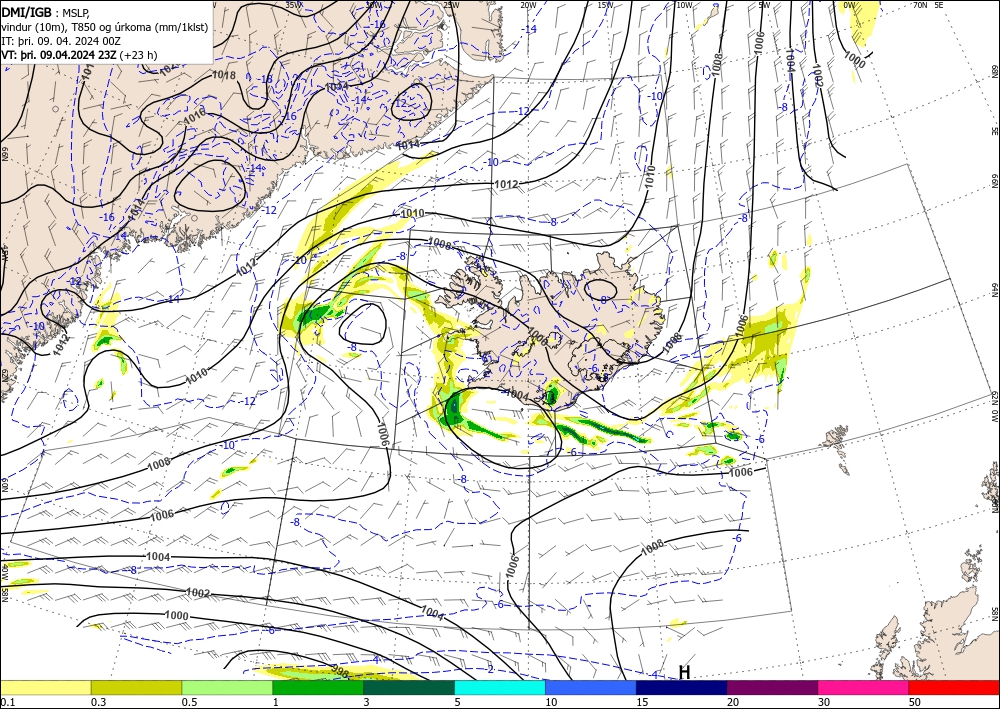Click the '998' isobar label
This screenshot has width=1000, height=709.
point(341,669)
